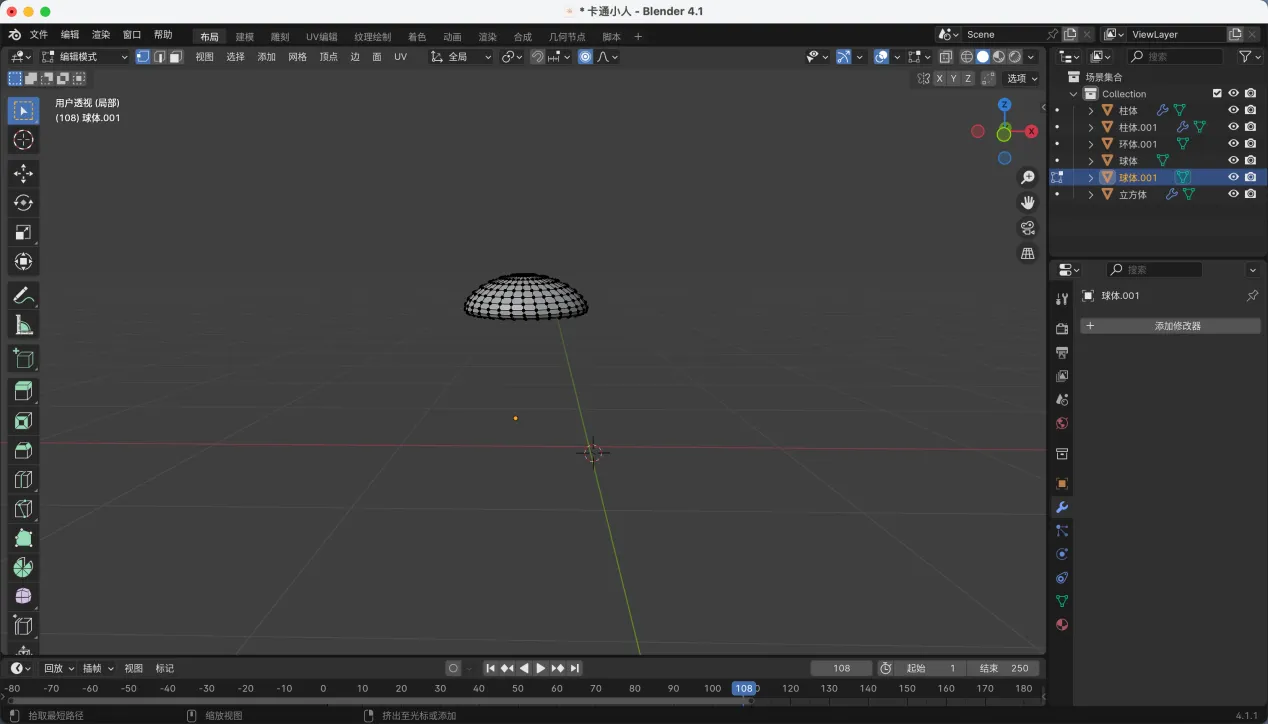The width and height of the screenshot is (1268, 724).
Task: Open the Modifiers wrench properties tab
Action: 1062,507
